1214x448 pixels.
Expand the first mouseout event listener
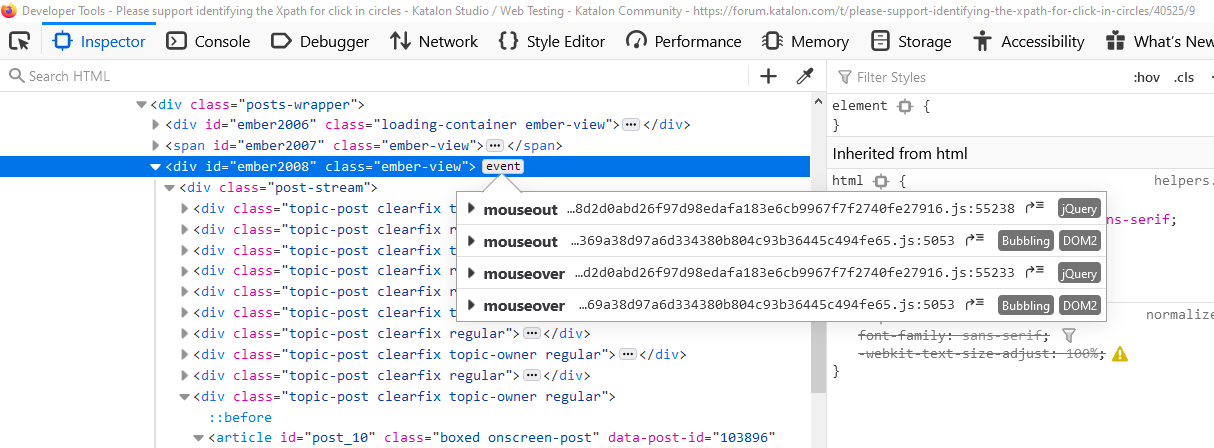coord(472,209)
